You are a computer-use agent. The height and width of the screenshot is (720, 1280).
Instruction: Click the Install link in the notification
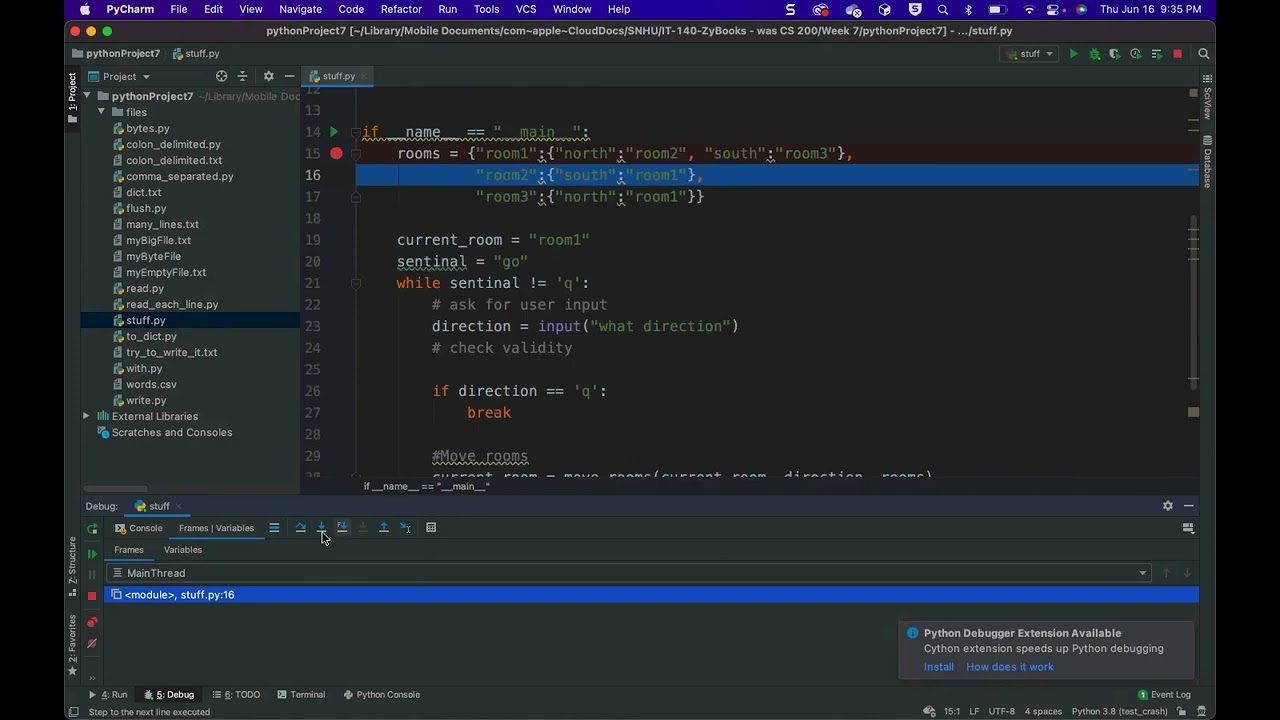(x=938, y=667)
